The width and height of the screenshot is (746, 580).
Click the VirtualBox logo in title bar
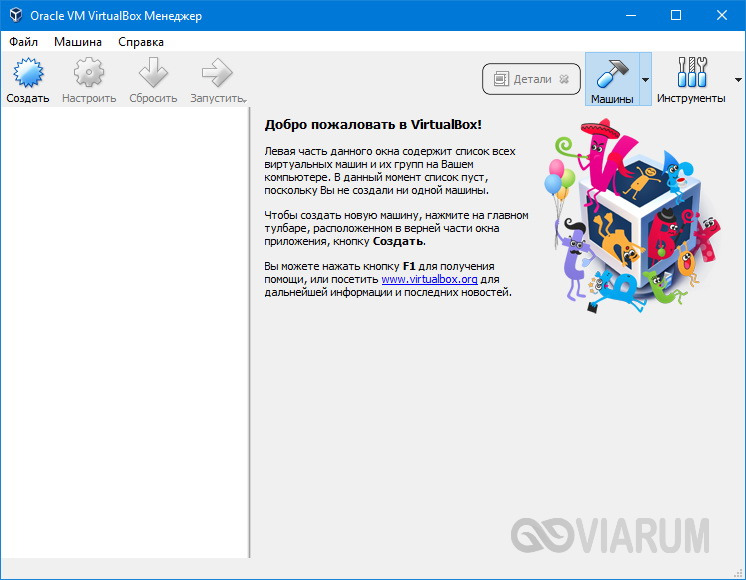click(16, 15)
